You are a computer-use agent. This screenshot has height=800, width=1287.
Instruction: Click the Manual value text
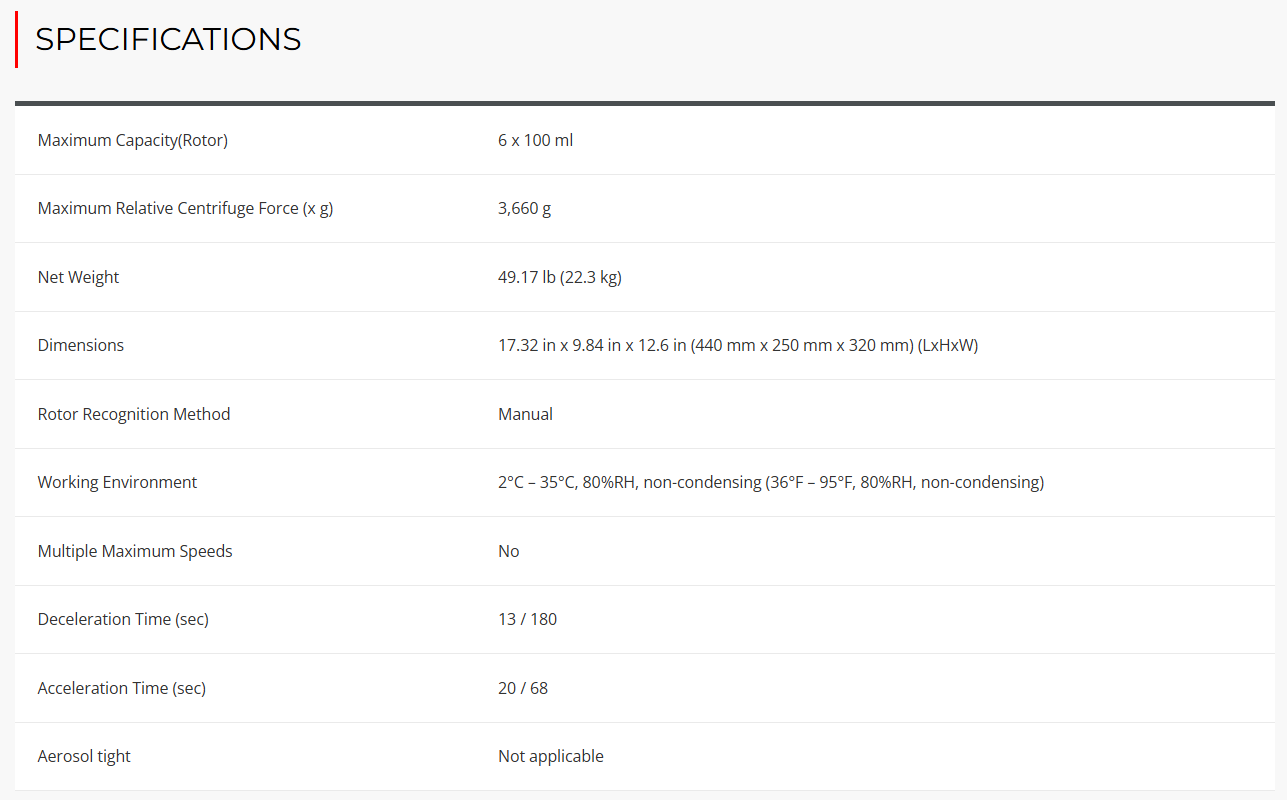click(526, 414)
